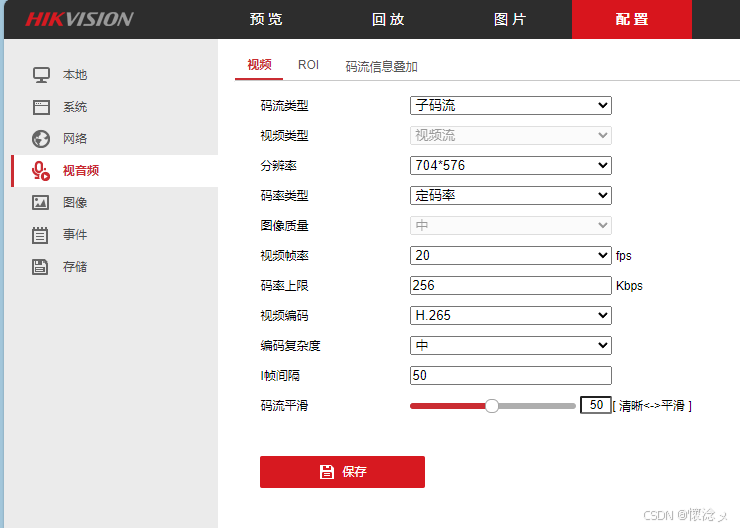Select 视音频 in the sidebar
The height and width of the screenshot is (528, 740).
pos(114,171)
